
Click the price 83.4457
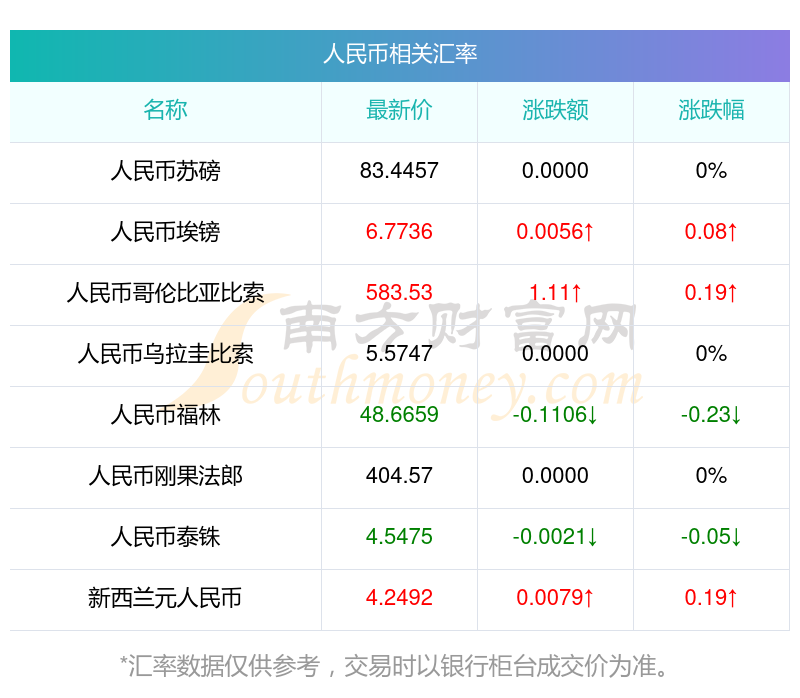399,171
